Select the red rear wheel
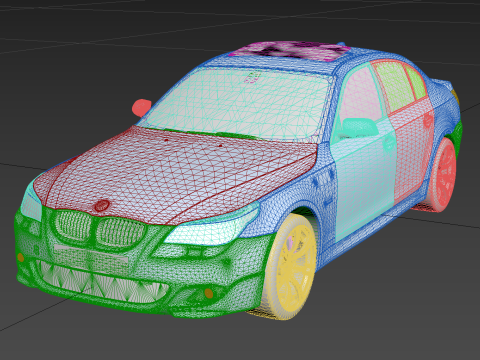The width and height of the screenshot is (480, 360). tap(442, 175)
